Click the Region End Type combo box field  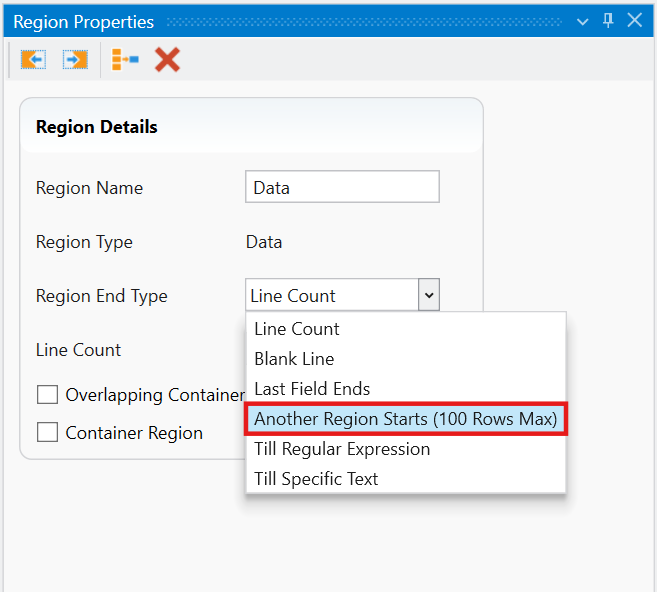tap(330, 296)
